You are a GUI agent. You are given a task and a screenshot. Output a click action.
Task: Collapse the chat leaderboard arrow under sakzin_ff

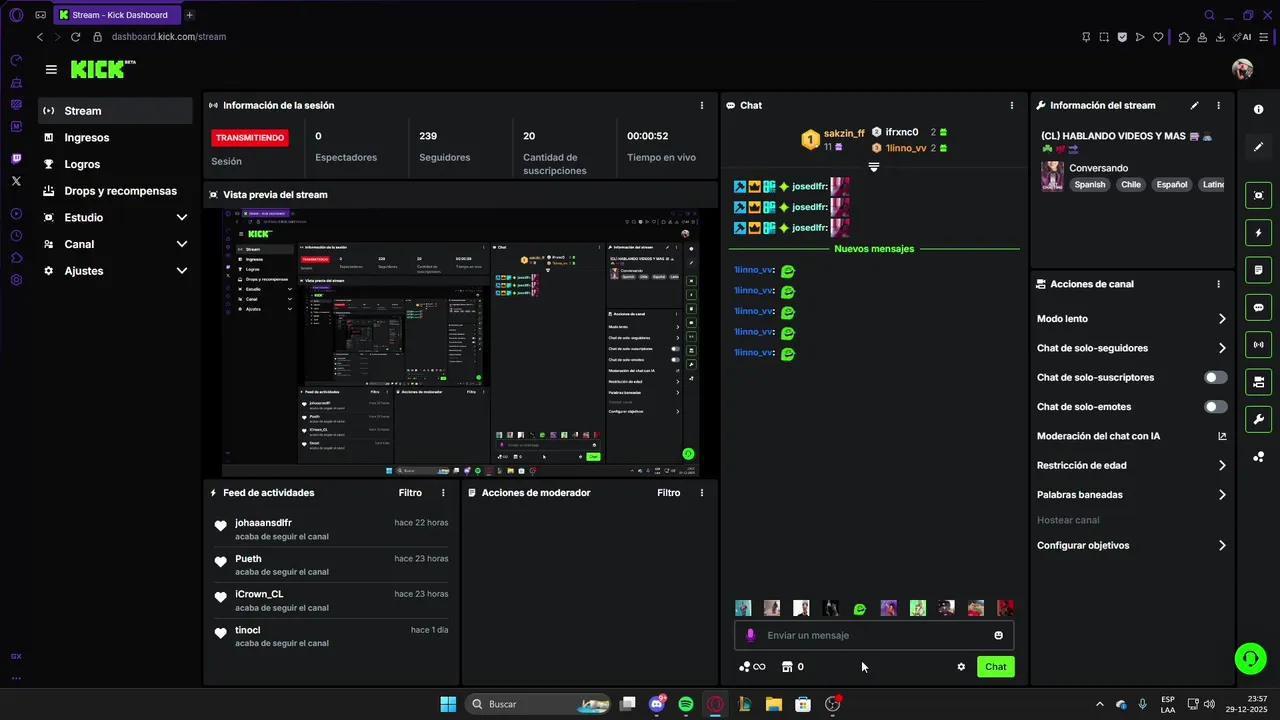pyautogui.click(x=874, y=167)
